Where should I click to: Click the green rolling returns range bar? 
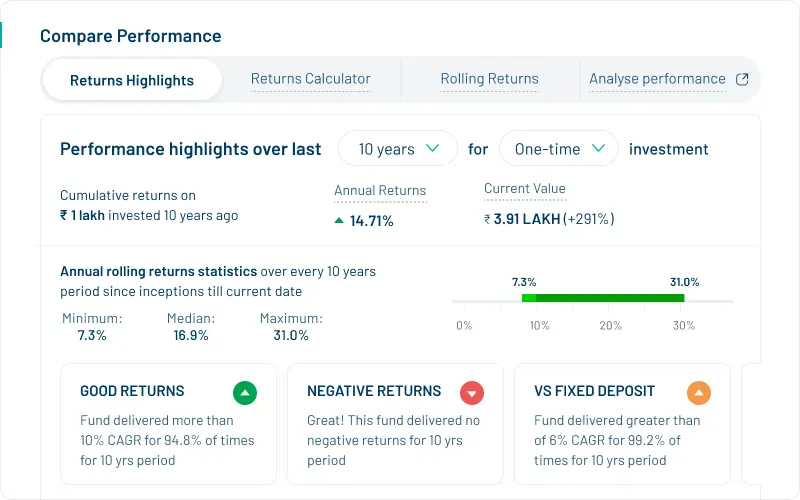pyautogui.click(x=603, y=298)
